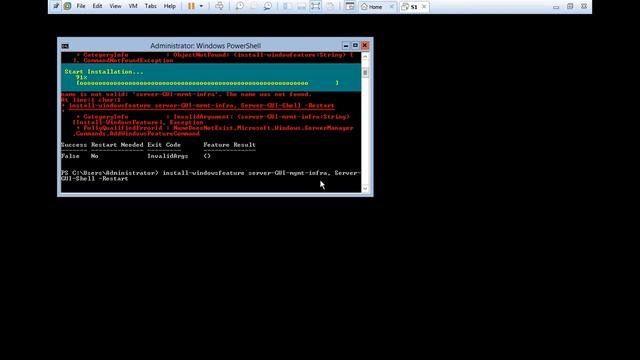Switch to the Home tab
The image size is (640, 360).
pos(372,7)
